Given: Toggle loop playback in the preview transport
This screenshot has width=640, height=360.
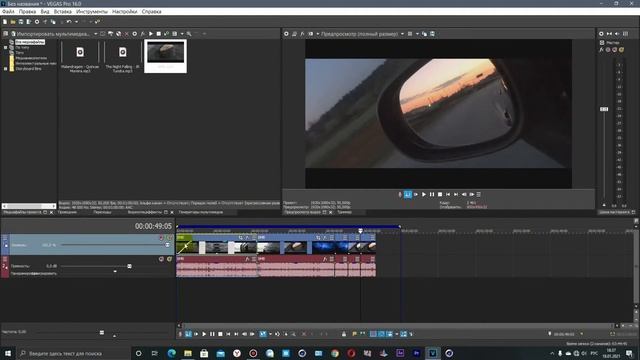Looking at the screenshot, I should pyautogui.click(x=408, y=194).
